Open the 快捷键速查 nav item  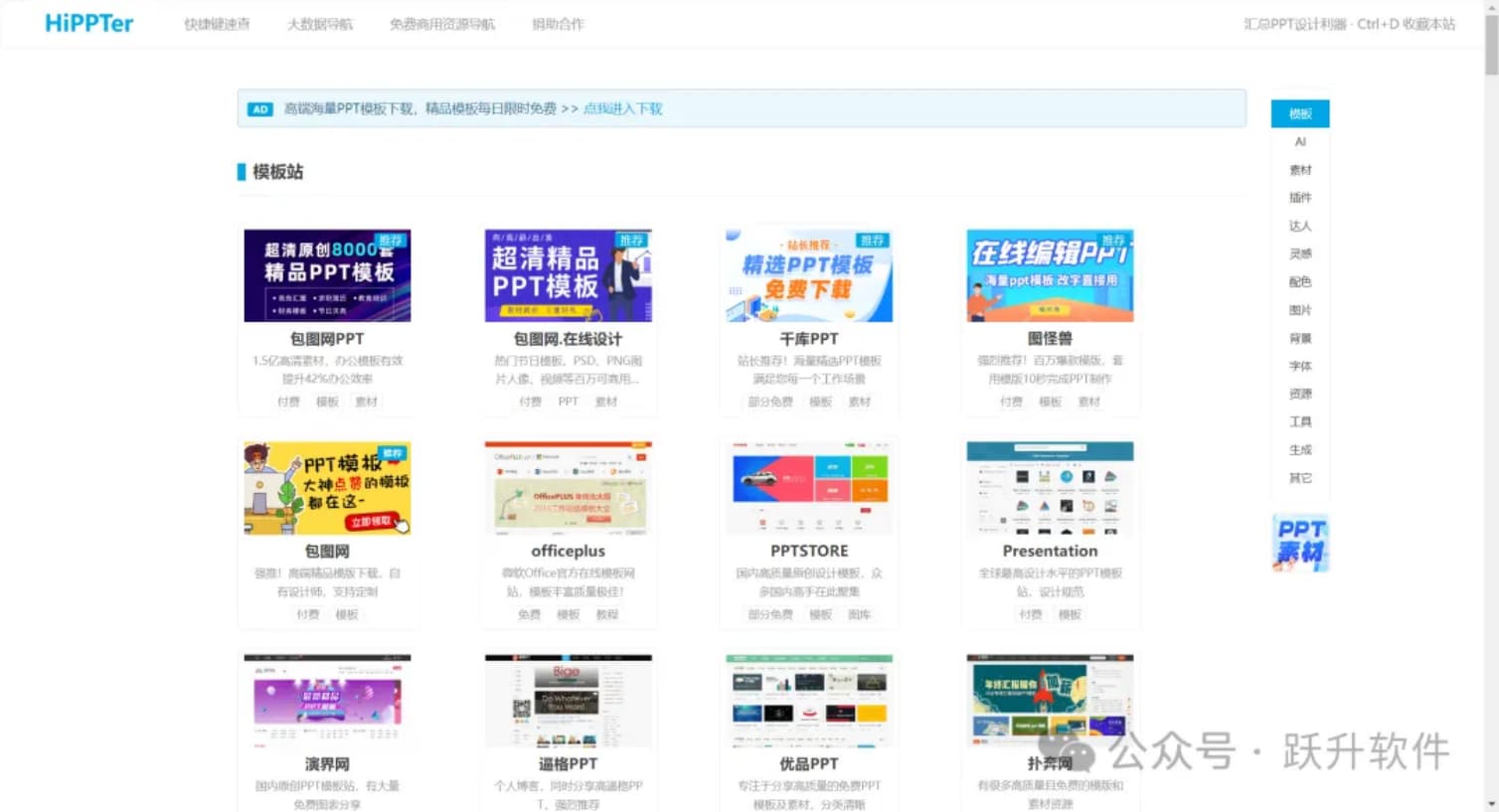pyautogui.click(x=217, y=24)
